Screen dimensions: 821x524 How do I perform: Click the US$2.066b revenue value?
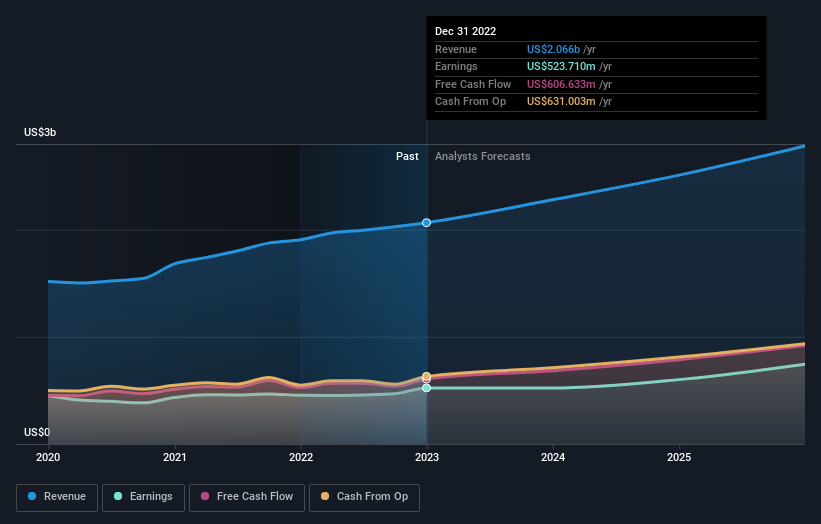[553, 49]
